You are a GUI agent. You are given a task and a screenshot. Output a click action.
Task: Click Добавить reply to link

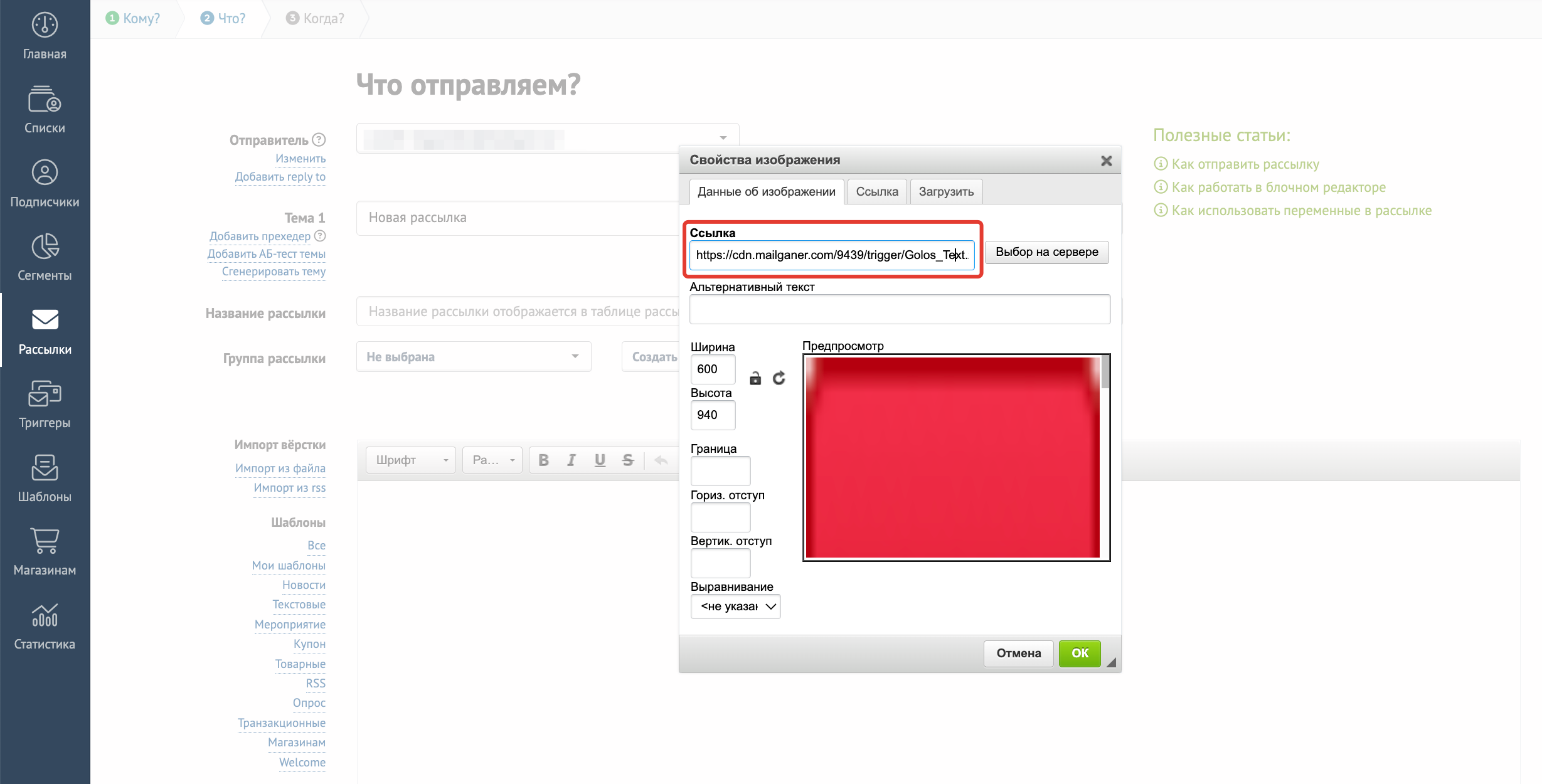[x=280, y=177]
